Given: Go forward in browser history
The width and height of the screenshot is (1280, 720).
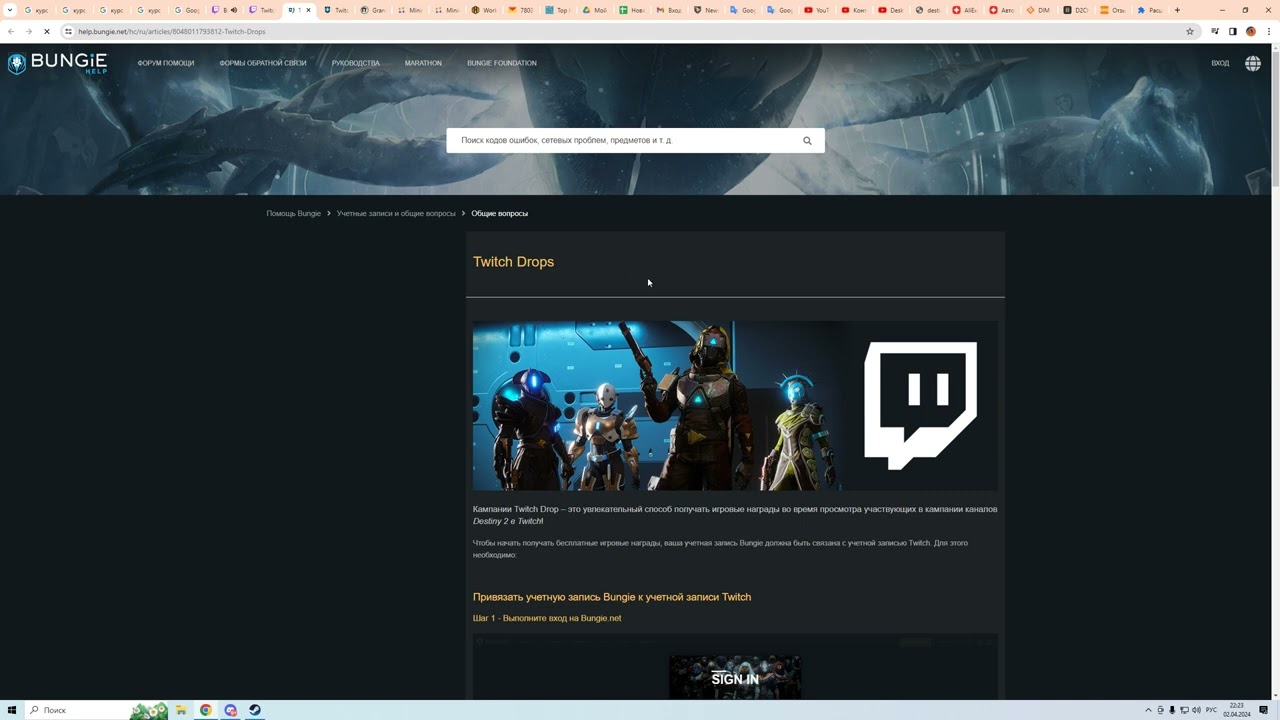Looking at the screenshot, I should point(28,31).
